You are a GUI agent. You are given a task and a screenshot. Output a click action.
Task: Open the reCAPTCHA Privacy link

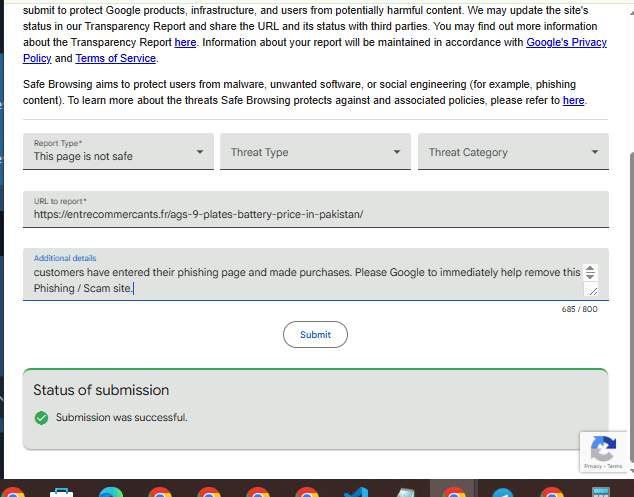point(593,466)
